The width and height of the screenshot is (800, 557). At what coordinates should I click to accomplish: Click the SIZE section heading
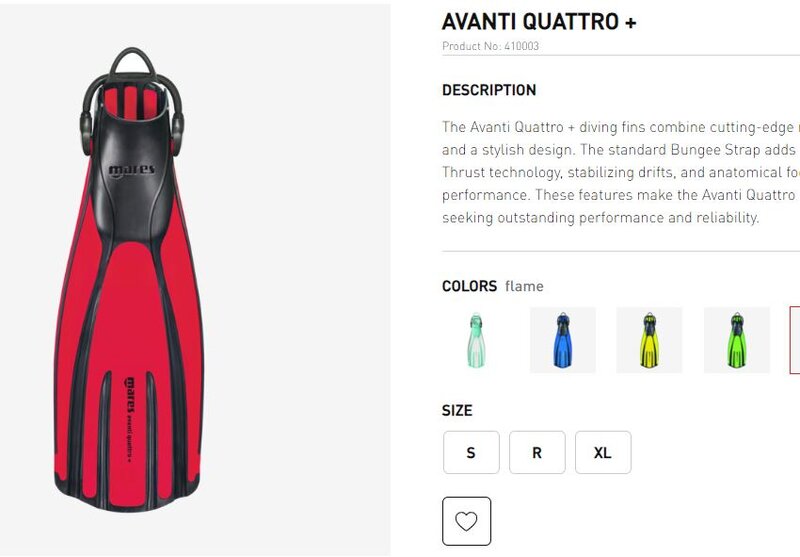[457, 411]
